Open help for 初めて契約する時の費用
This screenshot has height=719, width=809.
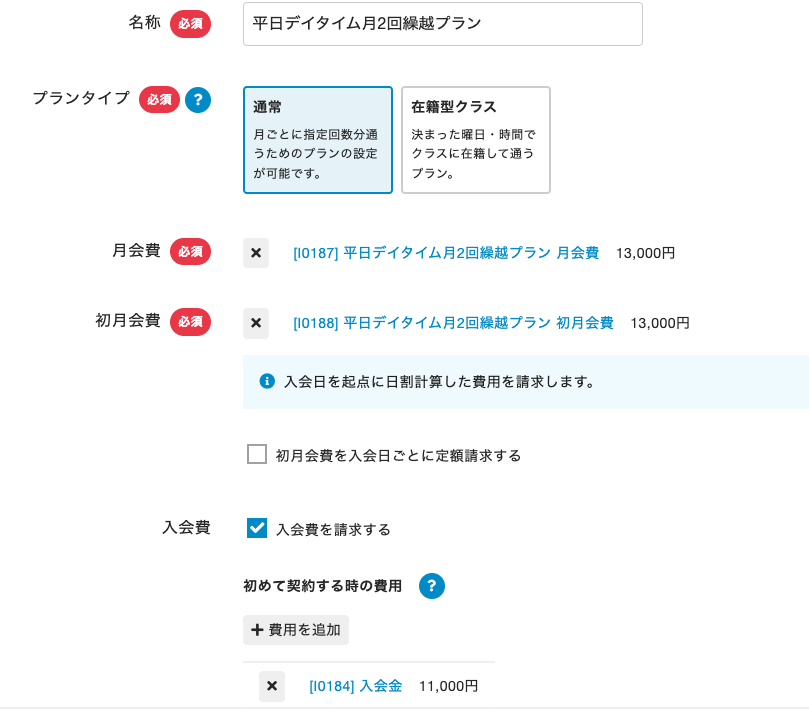(431, 586)
